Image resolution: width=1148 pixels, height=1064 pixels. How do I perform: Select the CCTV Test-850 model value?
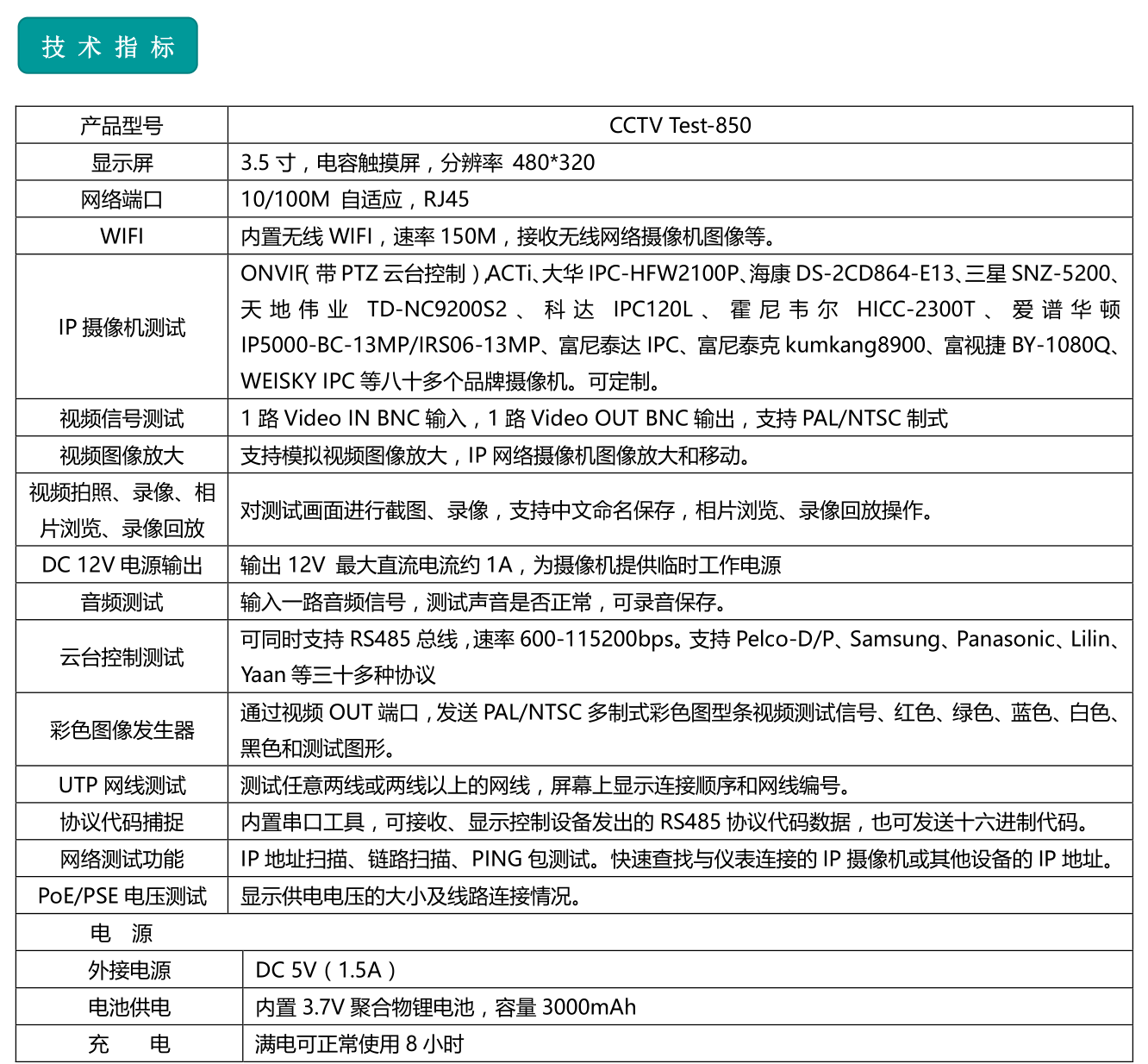tap(680, 126)
